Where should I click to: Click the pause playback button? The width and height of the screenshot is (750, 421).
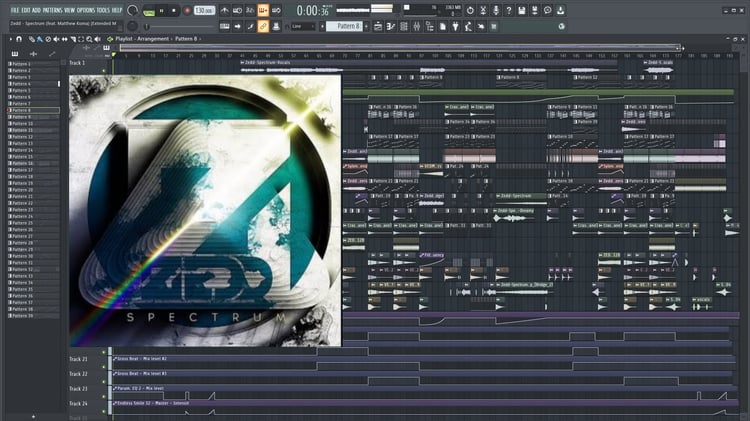pos(162,11)
